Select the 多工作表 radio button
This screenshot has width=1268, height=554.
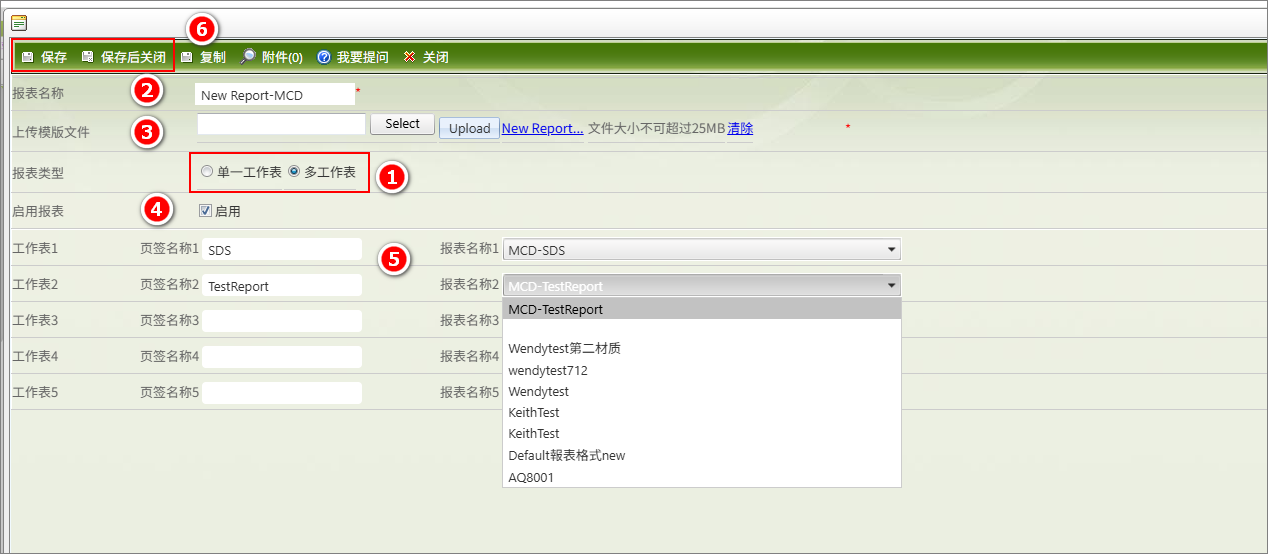tap(294, 172)
